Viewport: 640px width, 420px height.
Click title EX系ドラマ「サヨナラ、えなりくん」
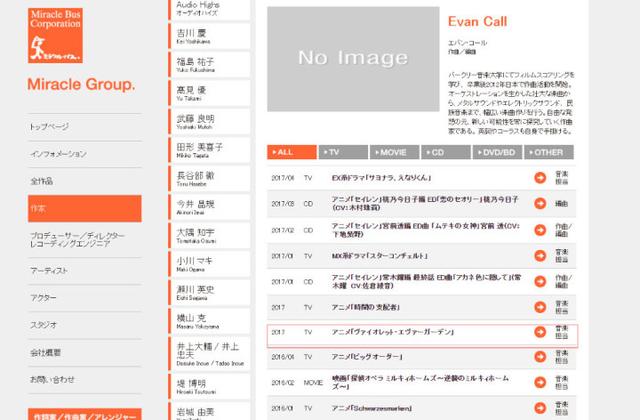[381, 178]
